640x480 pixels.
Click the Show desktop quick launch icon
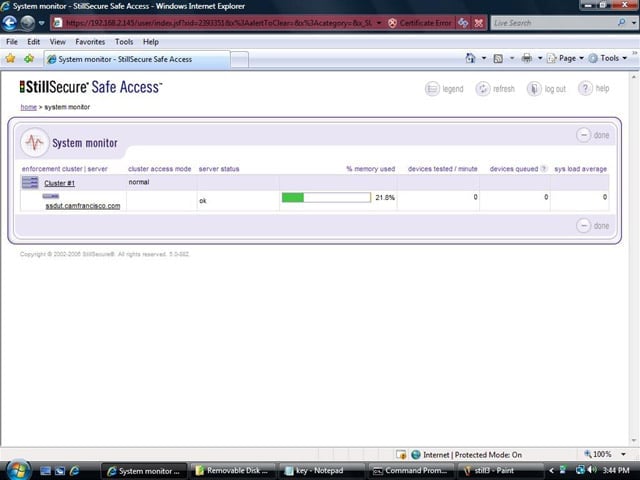click(x=45, y=471)
